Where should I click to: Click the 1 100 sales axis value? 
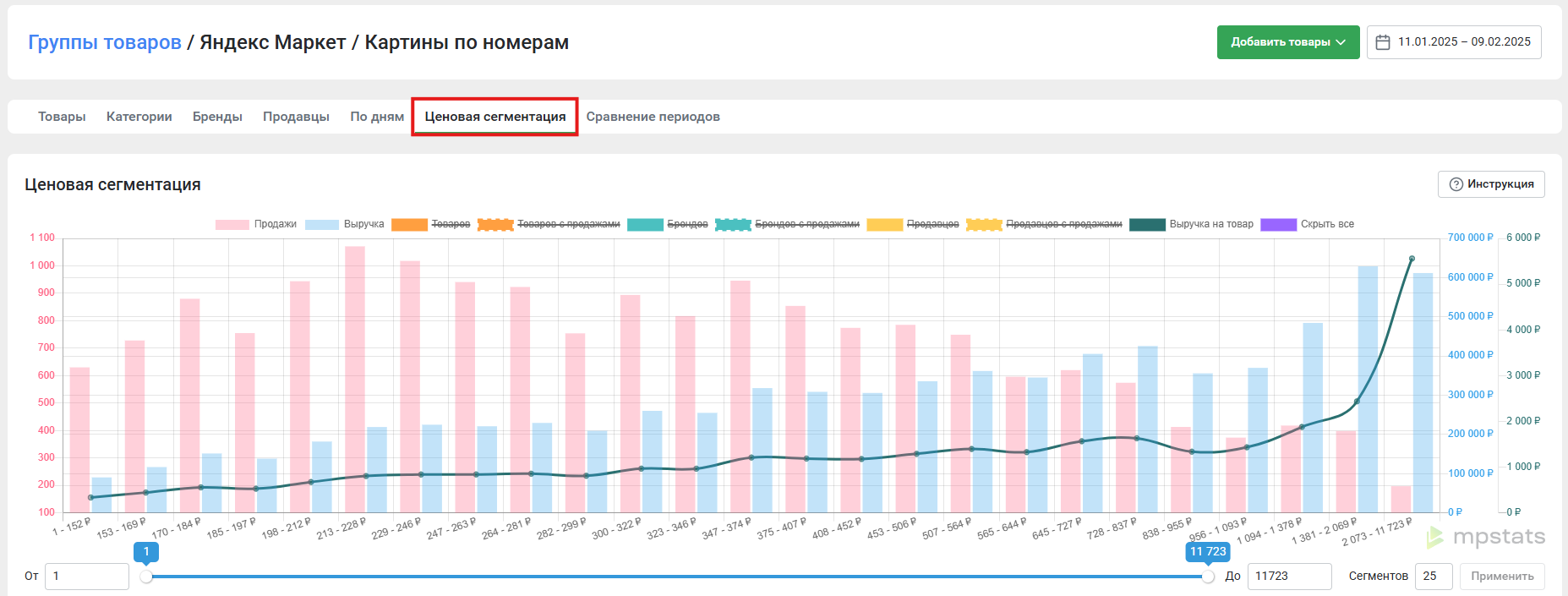(42, 238)
